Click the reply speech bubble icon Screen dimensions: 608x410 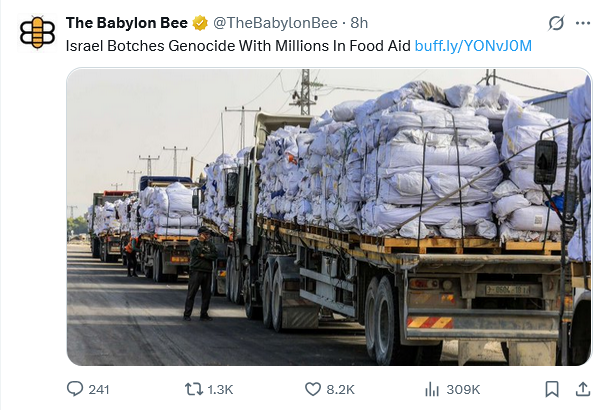[75, 389]
